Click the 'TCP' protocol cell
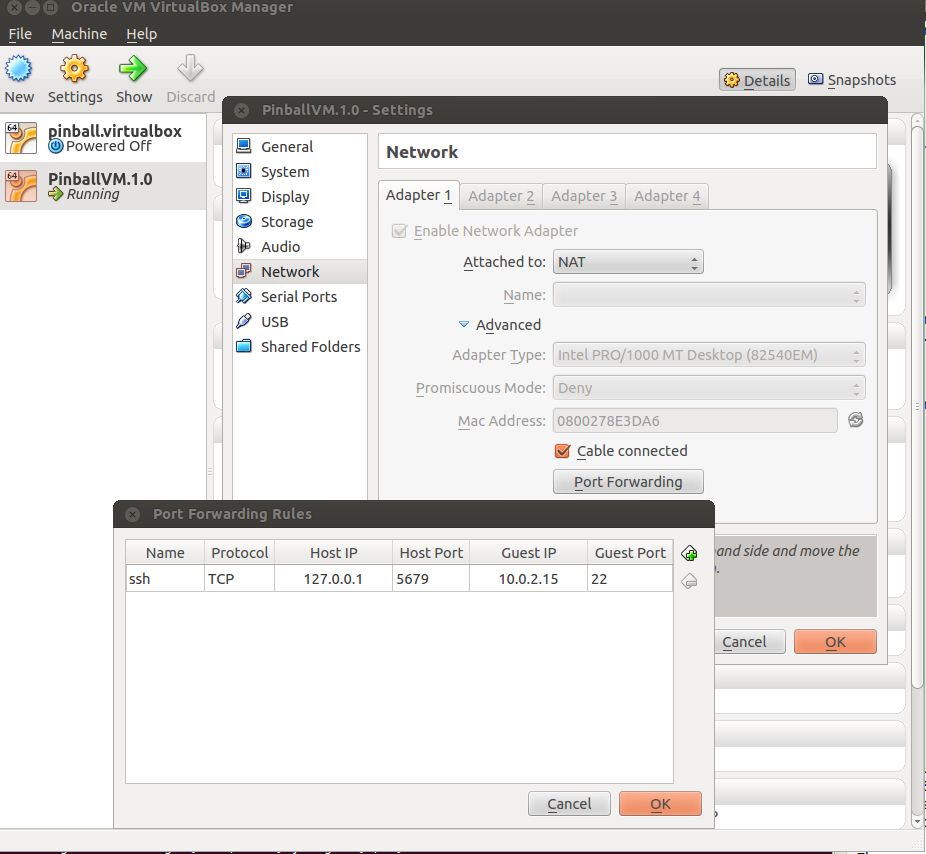 [239, 579]
